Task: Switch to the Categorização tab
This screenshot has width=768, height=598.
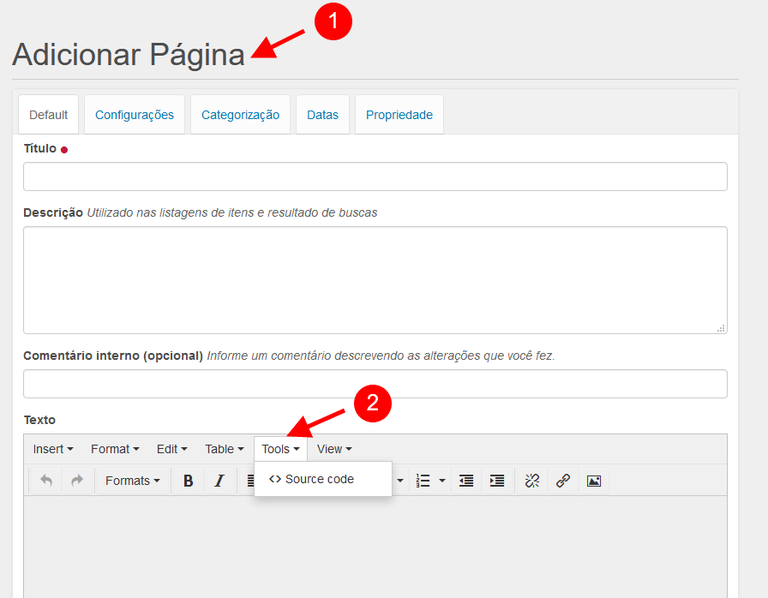Action: 240,115
